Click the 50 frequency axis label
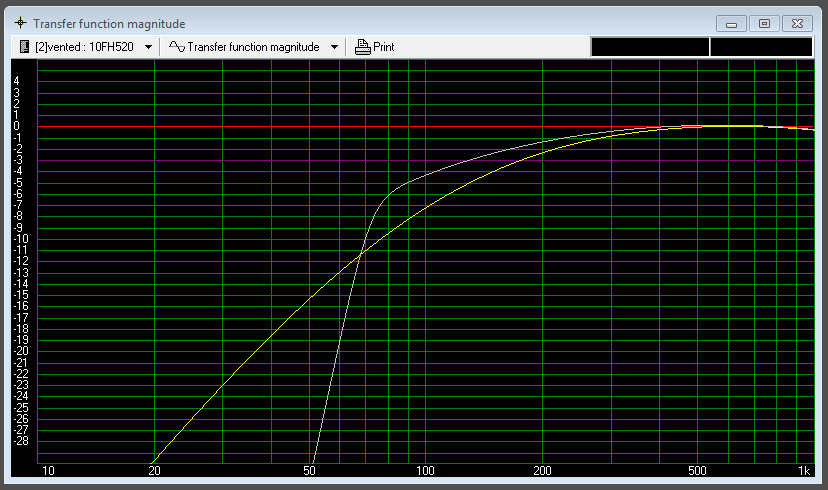The width and height of the screenshot is (828, 490). click(x=309, y=470)
